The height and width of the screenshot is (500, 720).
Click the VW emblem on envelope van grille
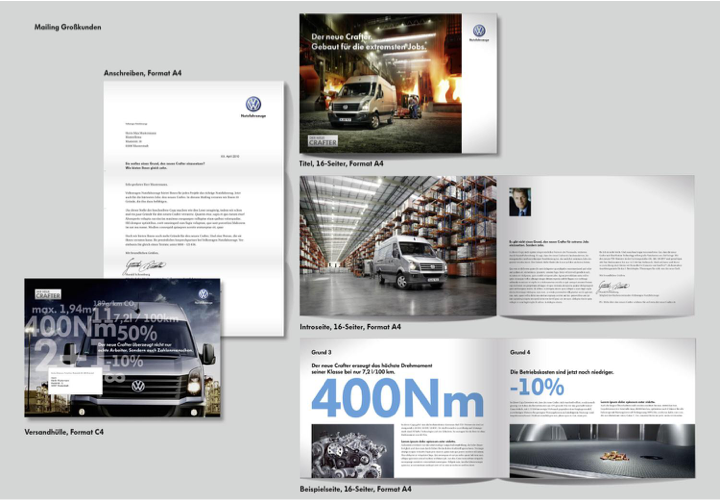[x=138, y=386]
